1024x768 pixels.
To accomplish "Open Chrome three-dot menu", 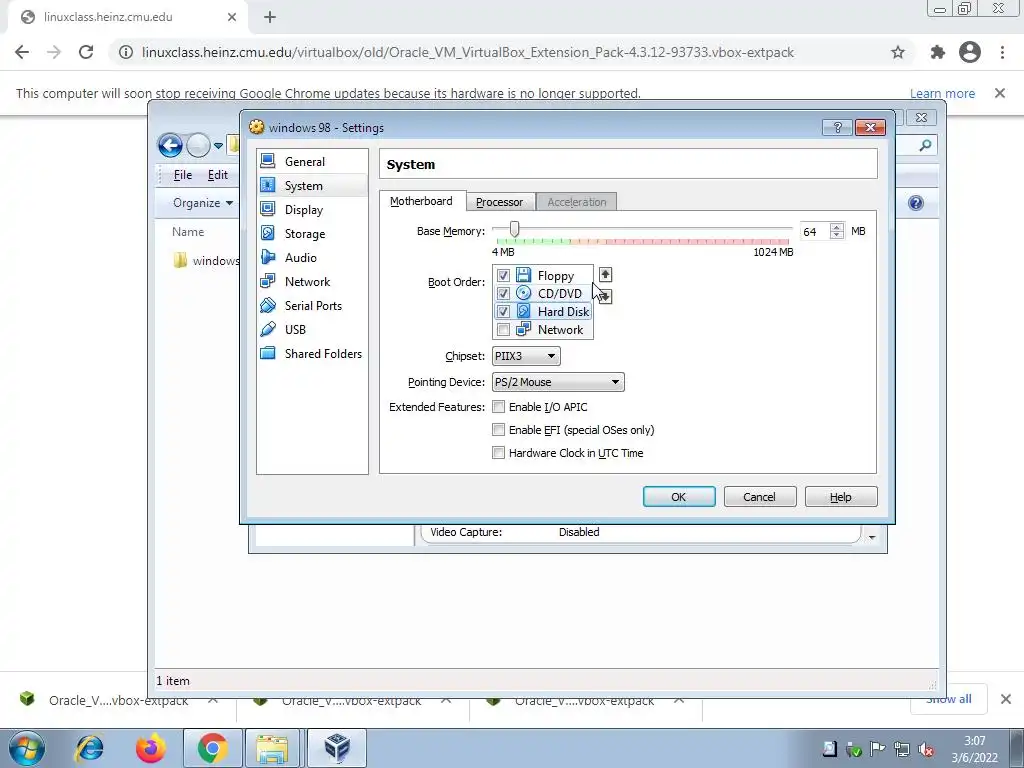I will pos(1002,52).
